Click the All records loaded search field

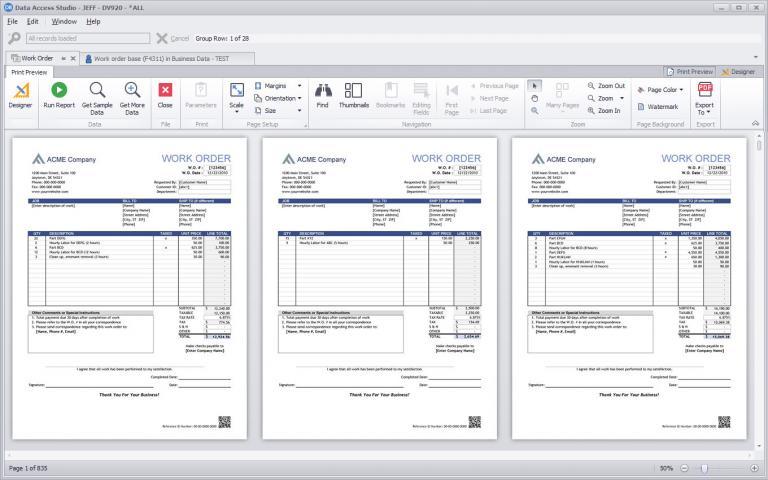[88, 38]
